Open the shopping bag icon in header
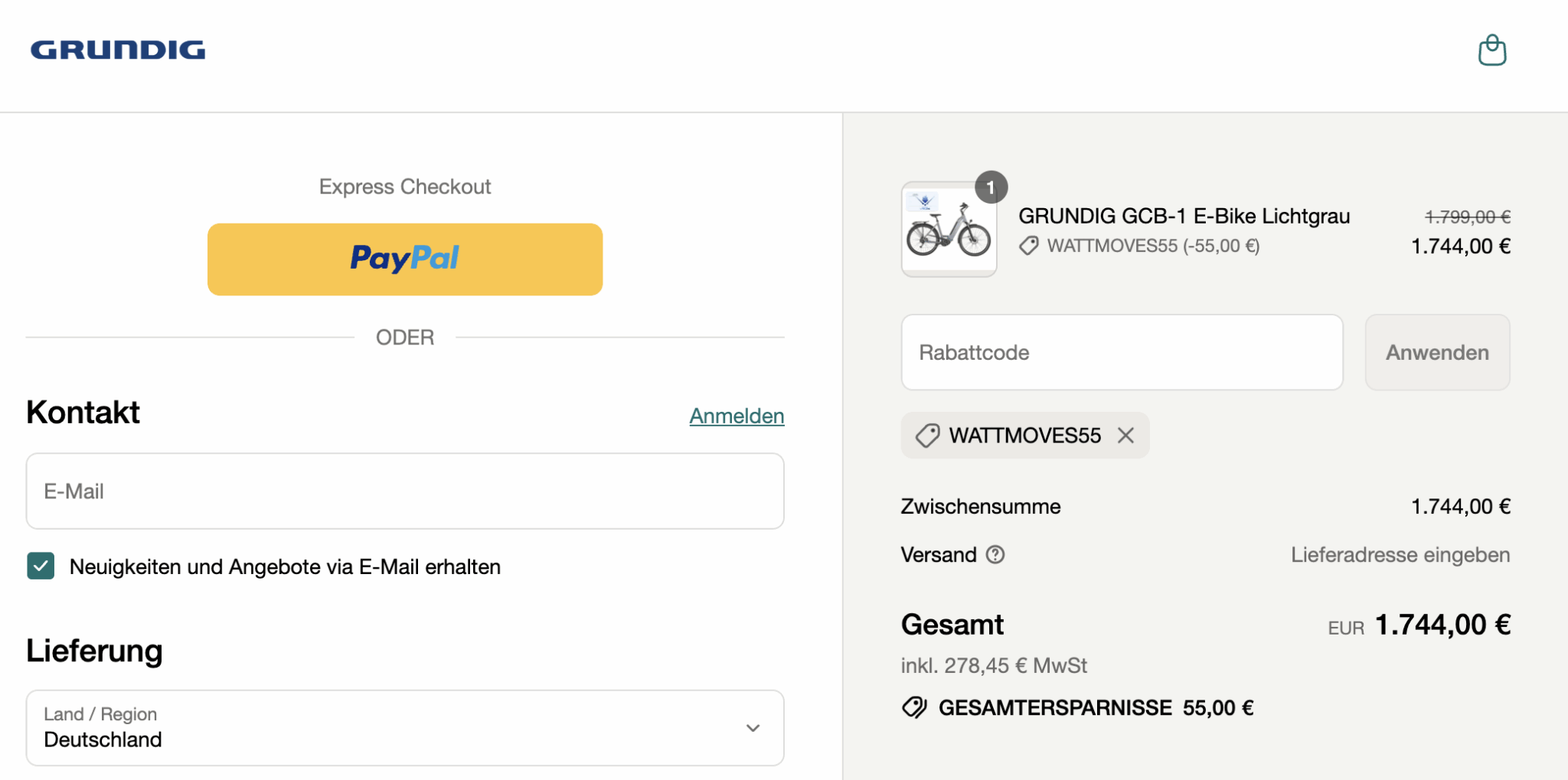 click(x=1491, y=51)
